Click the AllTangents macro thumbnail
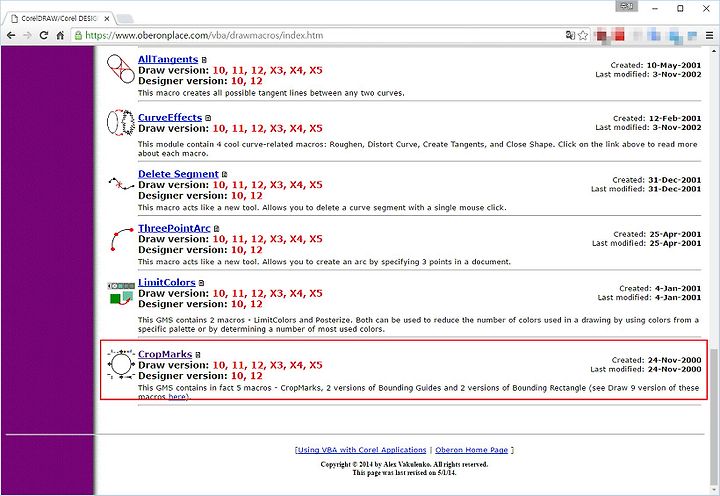The height and width of the screenshot is (496, 720). tap(120, 69)
